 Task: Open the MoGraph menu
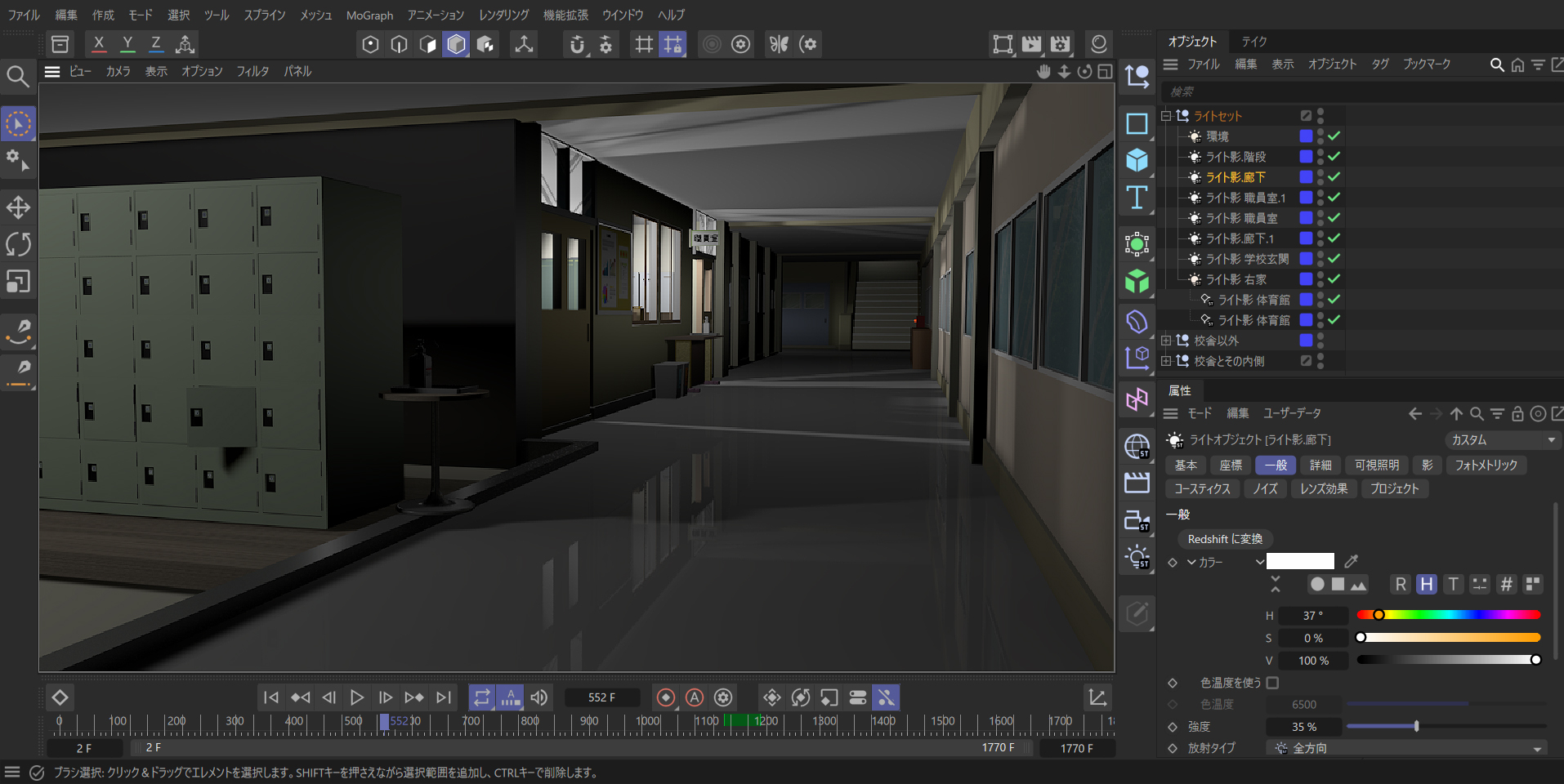(369, 15)
